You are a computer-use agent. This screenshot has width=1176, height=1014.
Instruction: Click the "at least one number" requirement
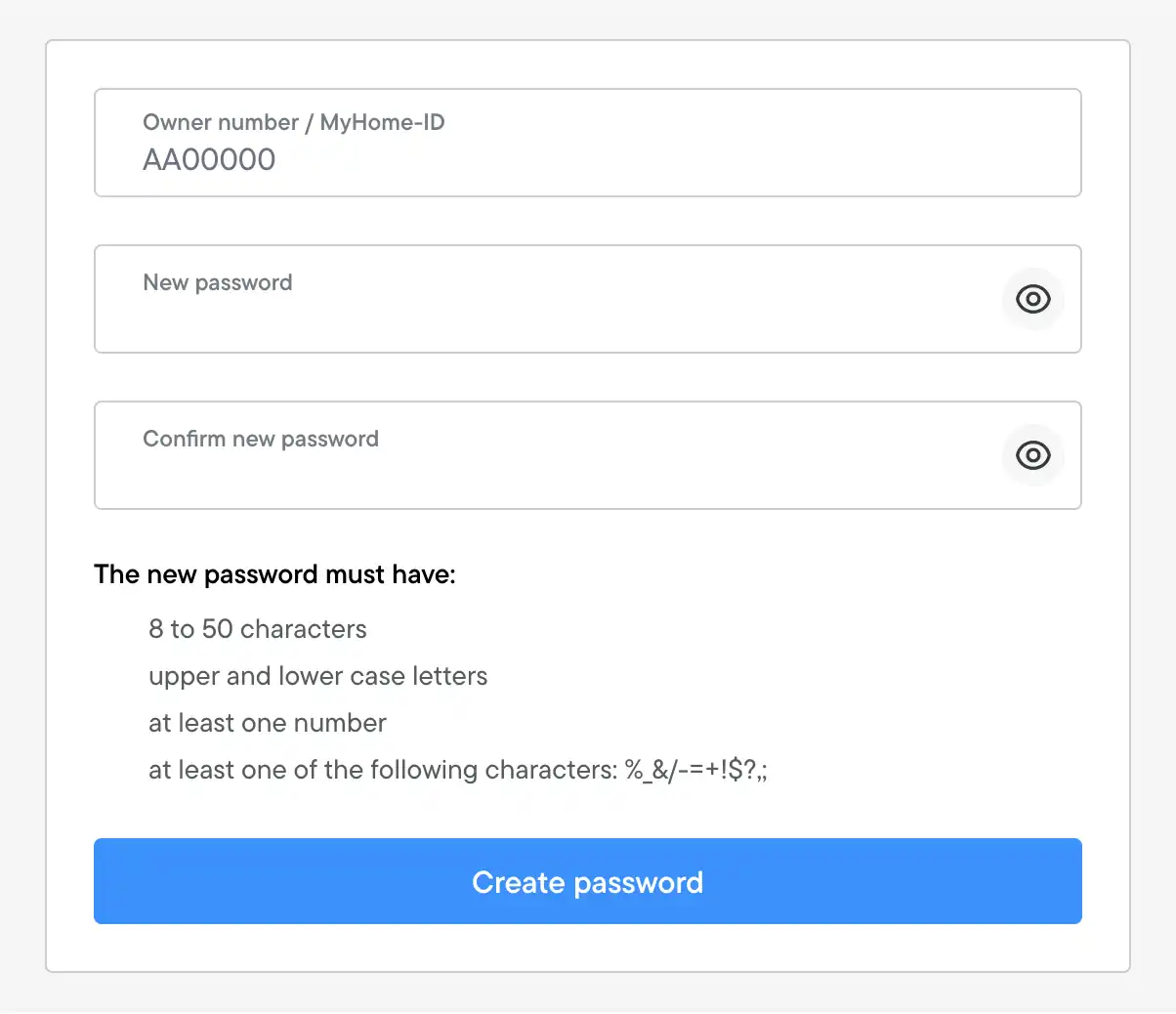click(x=267, y=723)
